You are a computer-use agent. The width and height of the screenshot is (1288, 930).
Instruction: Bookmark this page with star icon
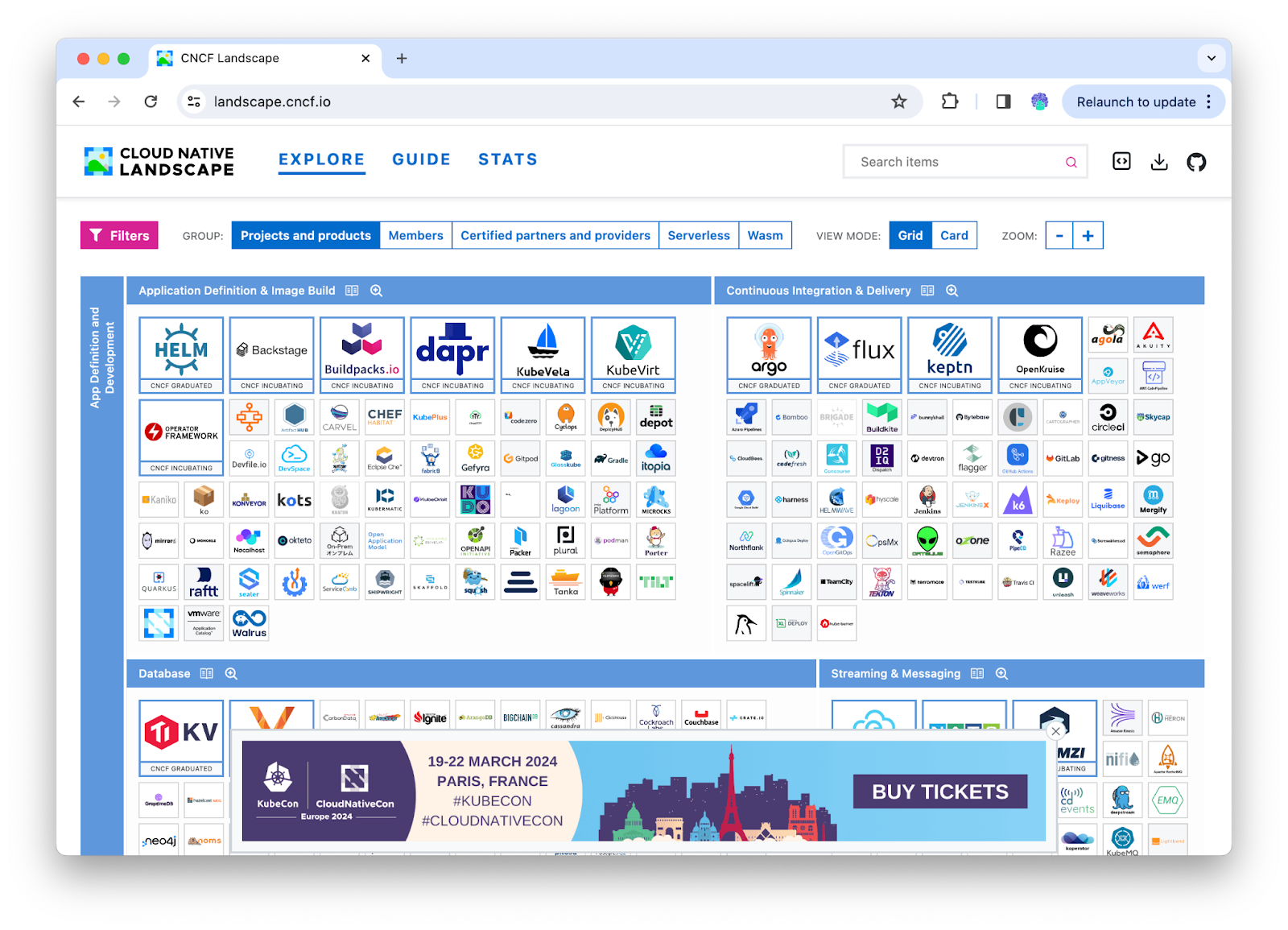pos(899,101)
